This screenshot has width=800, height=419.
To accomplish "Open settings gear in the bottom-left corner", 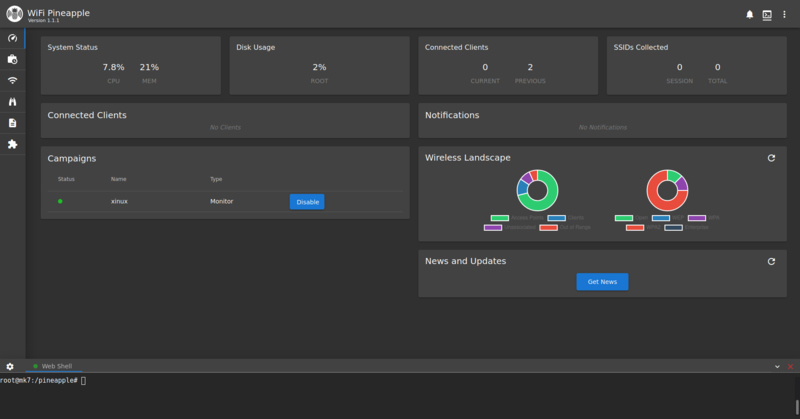I will (x=10, y=367).
